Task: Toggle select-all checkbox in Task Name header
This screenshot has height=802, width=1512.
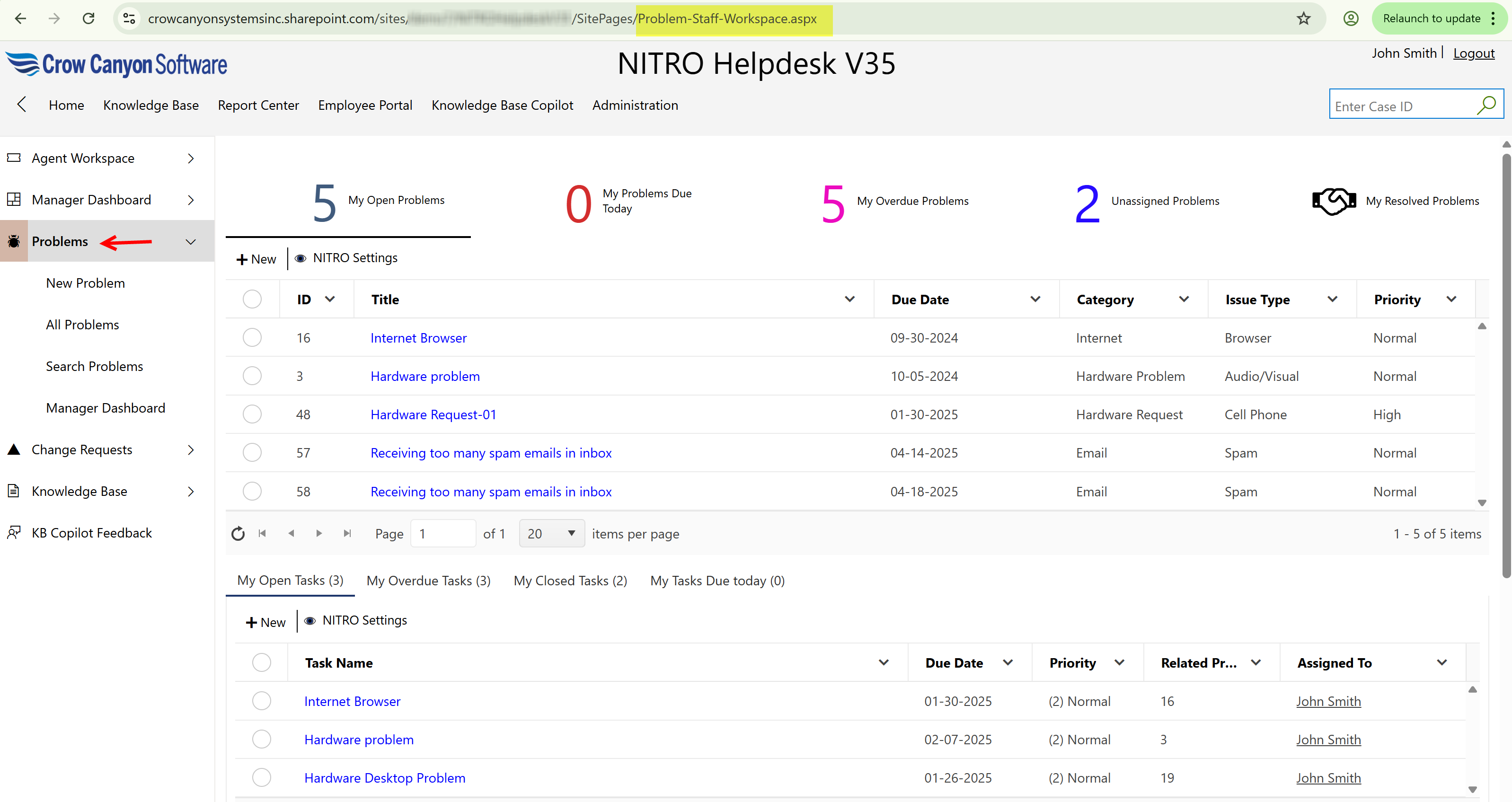Action: pyautogui.click(x=261, y=662)
